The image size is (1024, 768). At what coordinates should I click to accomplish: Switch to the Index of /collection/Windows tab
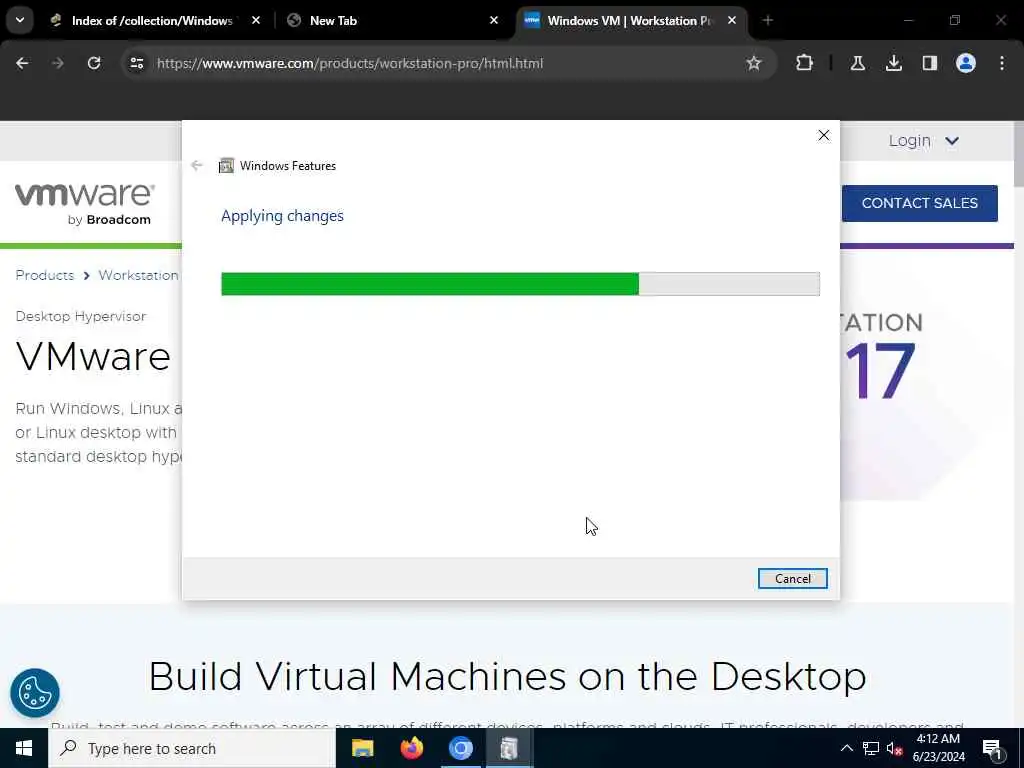(152, 21)
